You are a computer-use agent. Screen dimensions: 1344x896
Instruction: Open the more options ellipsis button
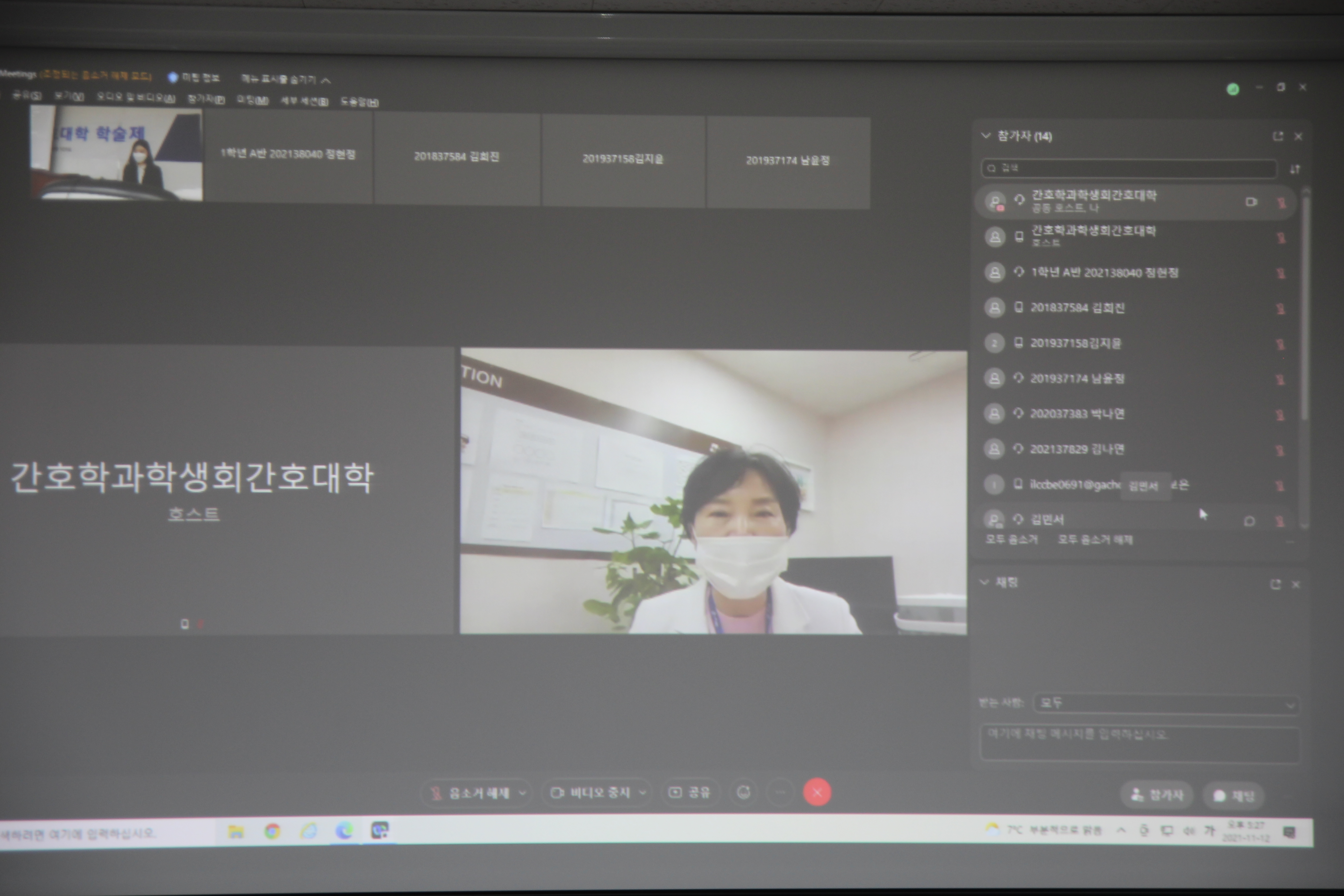point(781,792)
